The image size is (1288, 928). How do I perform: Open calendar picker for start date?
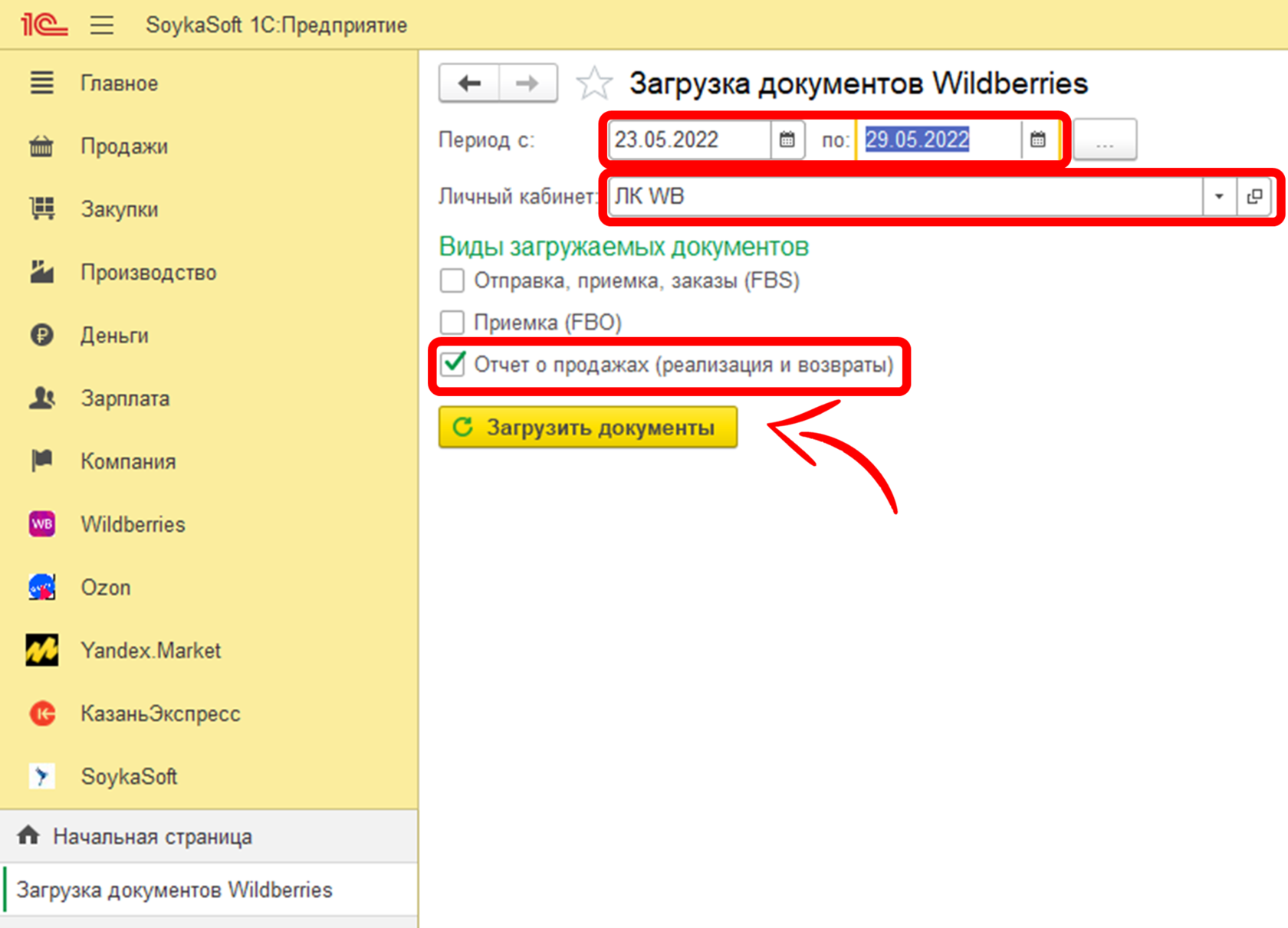pyautogui.click(x=787, y=139)
